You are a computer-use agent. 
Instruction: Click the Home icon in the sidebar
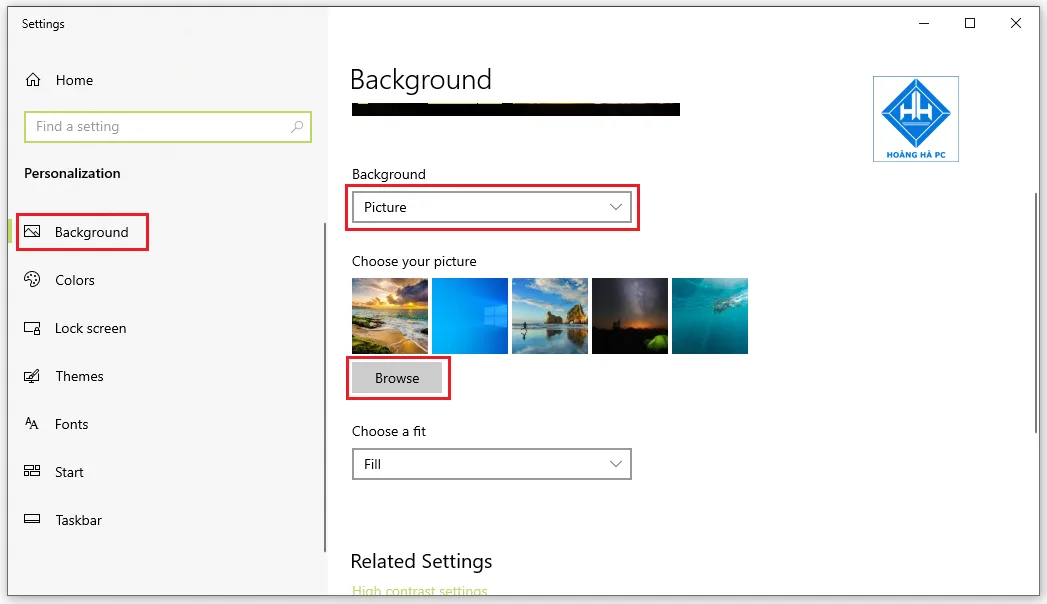tap(34, 80)
